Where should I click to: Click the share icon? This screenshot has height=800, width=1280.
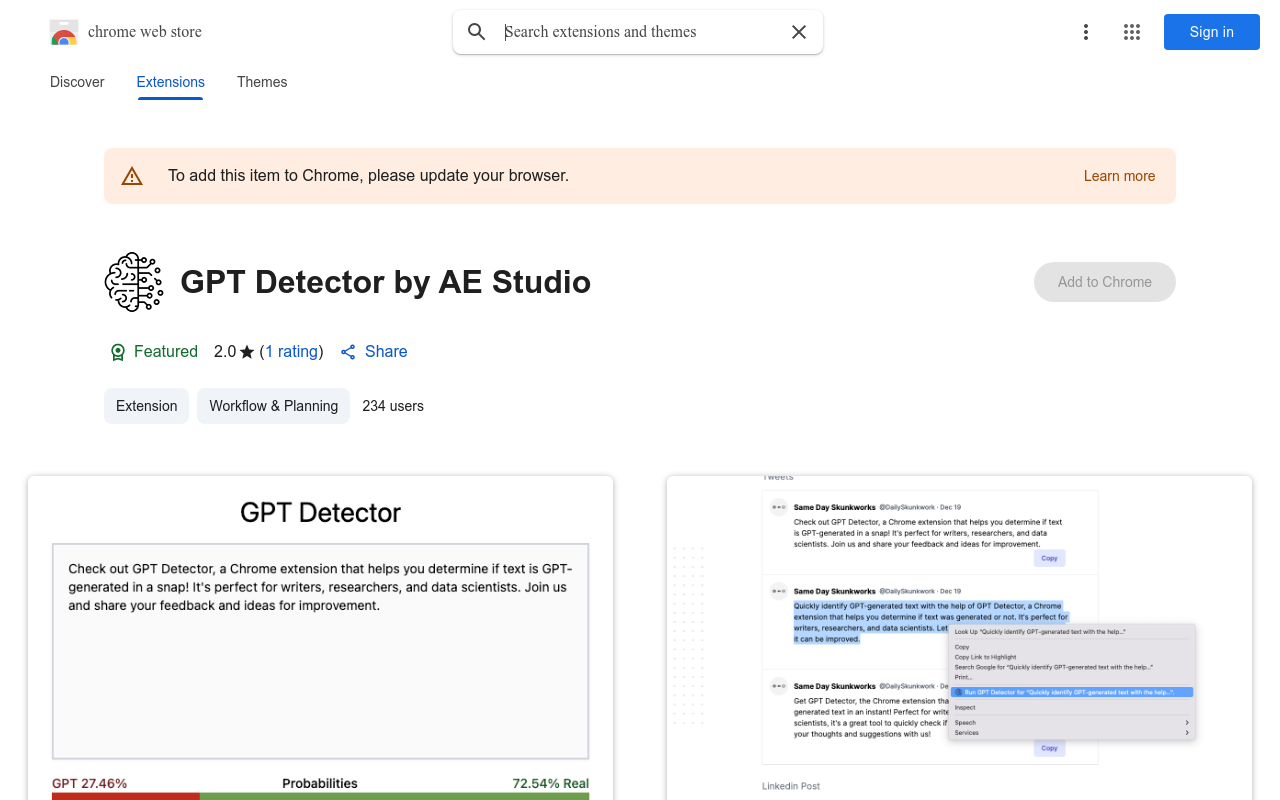click(x=348, y=352)
